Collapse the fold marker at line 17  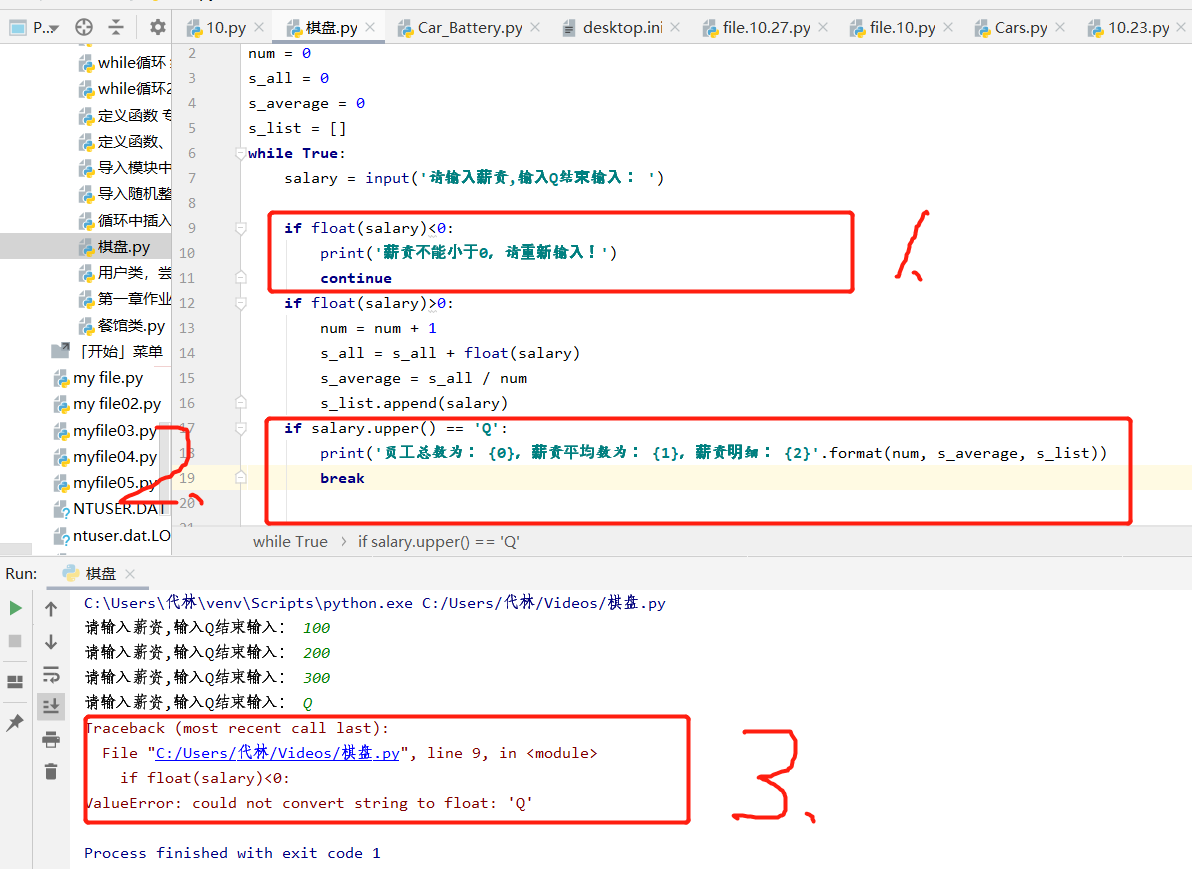(x=241, y=428)
